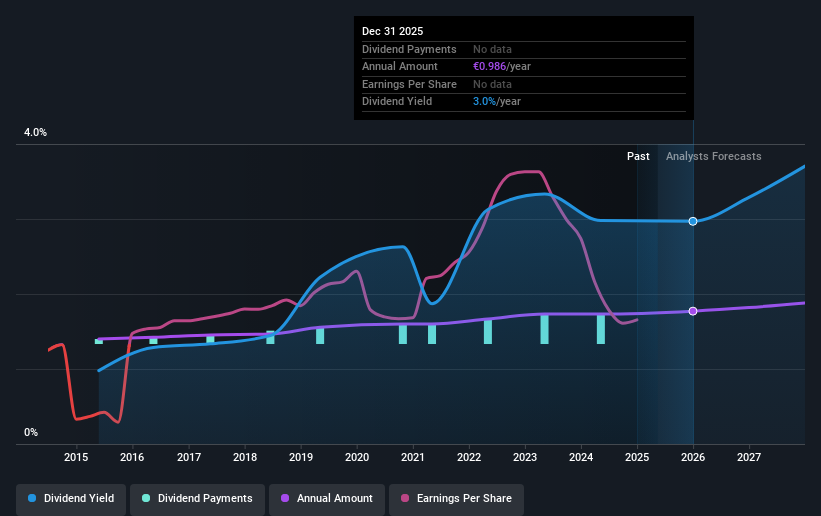
Task: Toggle the Dividend Payments legend series
Action: pos(197,498)
